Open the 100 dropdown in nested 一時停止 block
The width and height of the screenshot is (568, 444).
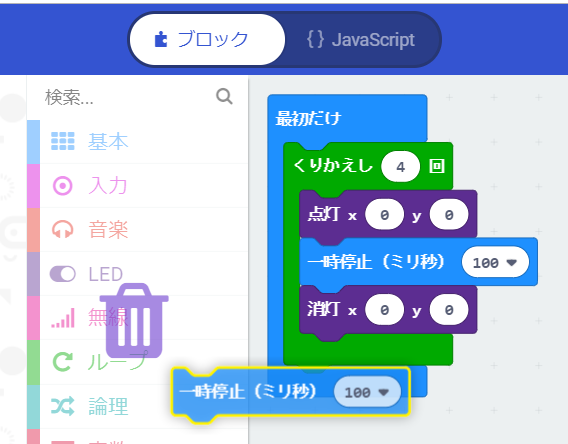coord(495,262)
